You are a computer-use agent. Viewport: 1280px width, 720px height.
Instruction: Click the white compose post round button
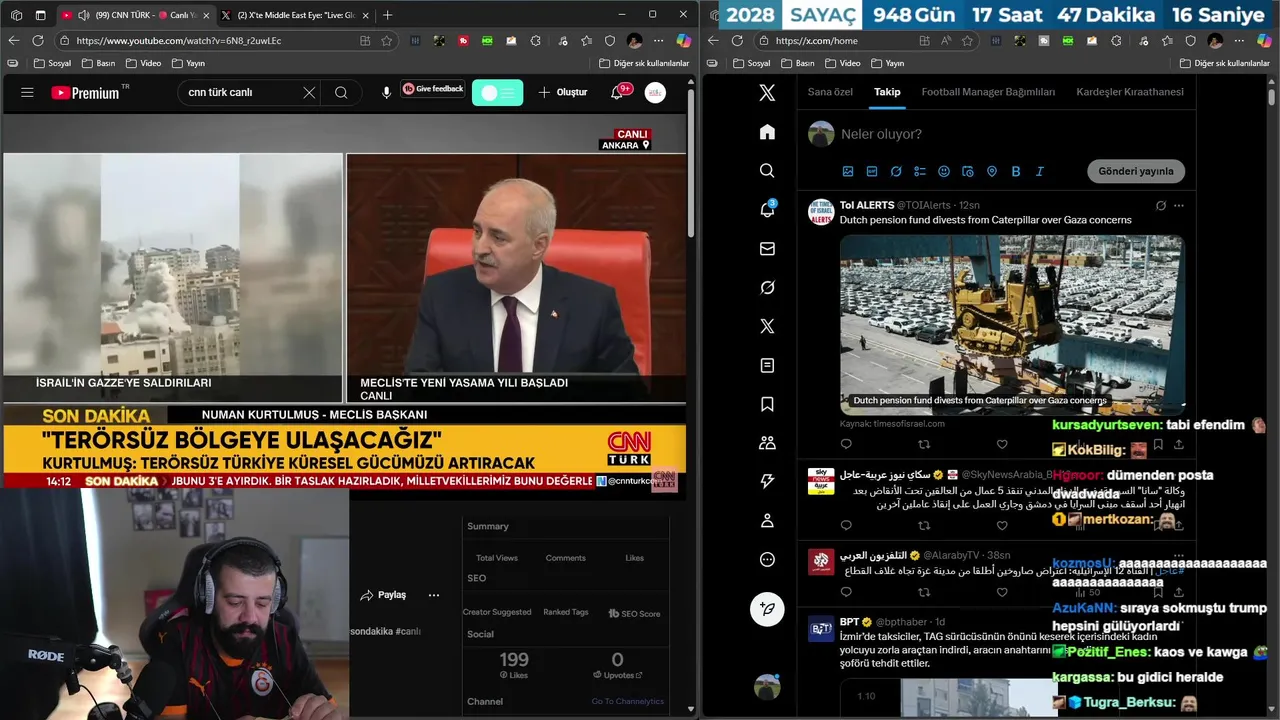point(767,609)
